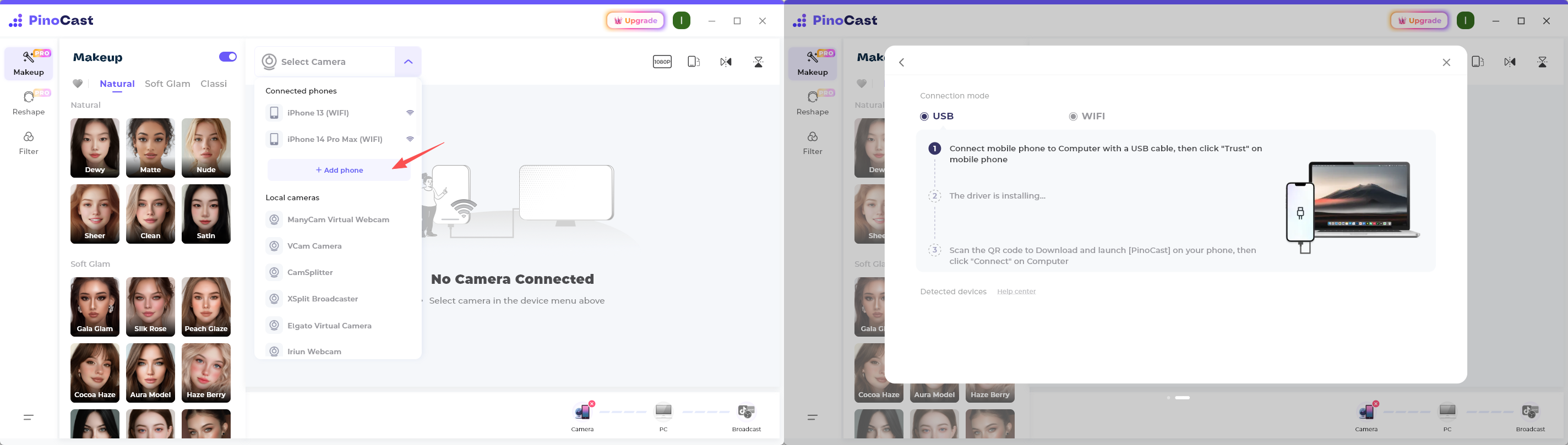Apply Silk Rose makeup preset
Screen dimensions: 1568x445
[150, 307]
